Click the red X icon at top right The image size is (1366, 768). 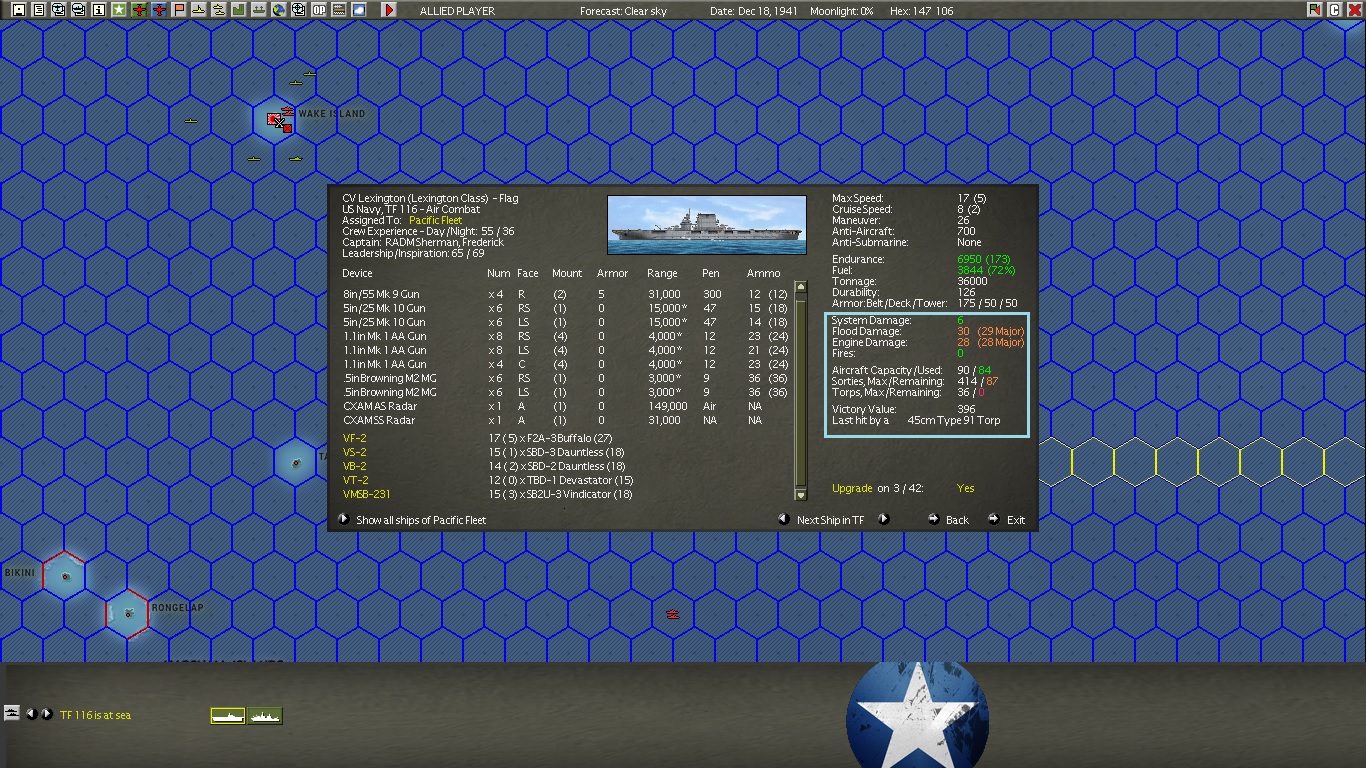tap(1354, 10)
